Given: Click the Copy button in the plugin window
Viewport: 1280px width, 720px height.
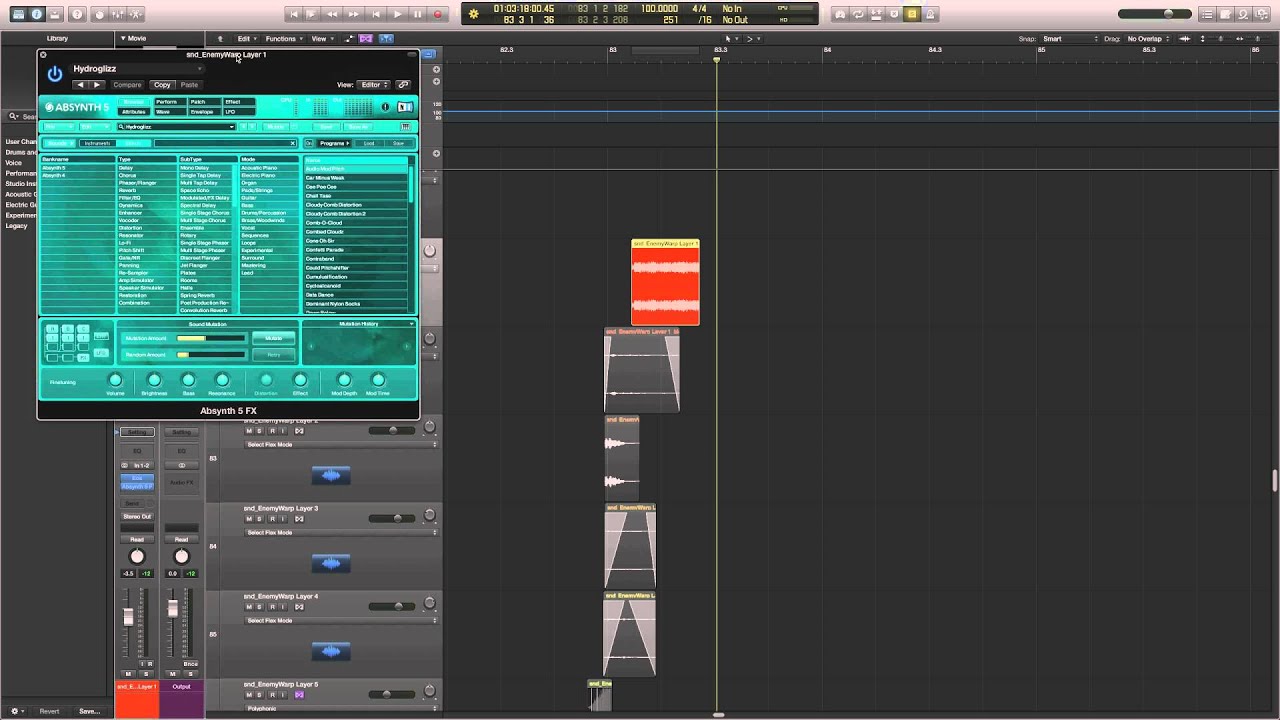Looking at the screenshot, I should pyautogui.click(x=162, y=85).
